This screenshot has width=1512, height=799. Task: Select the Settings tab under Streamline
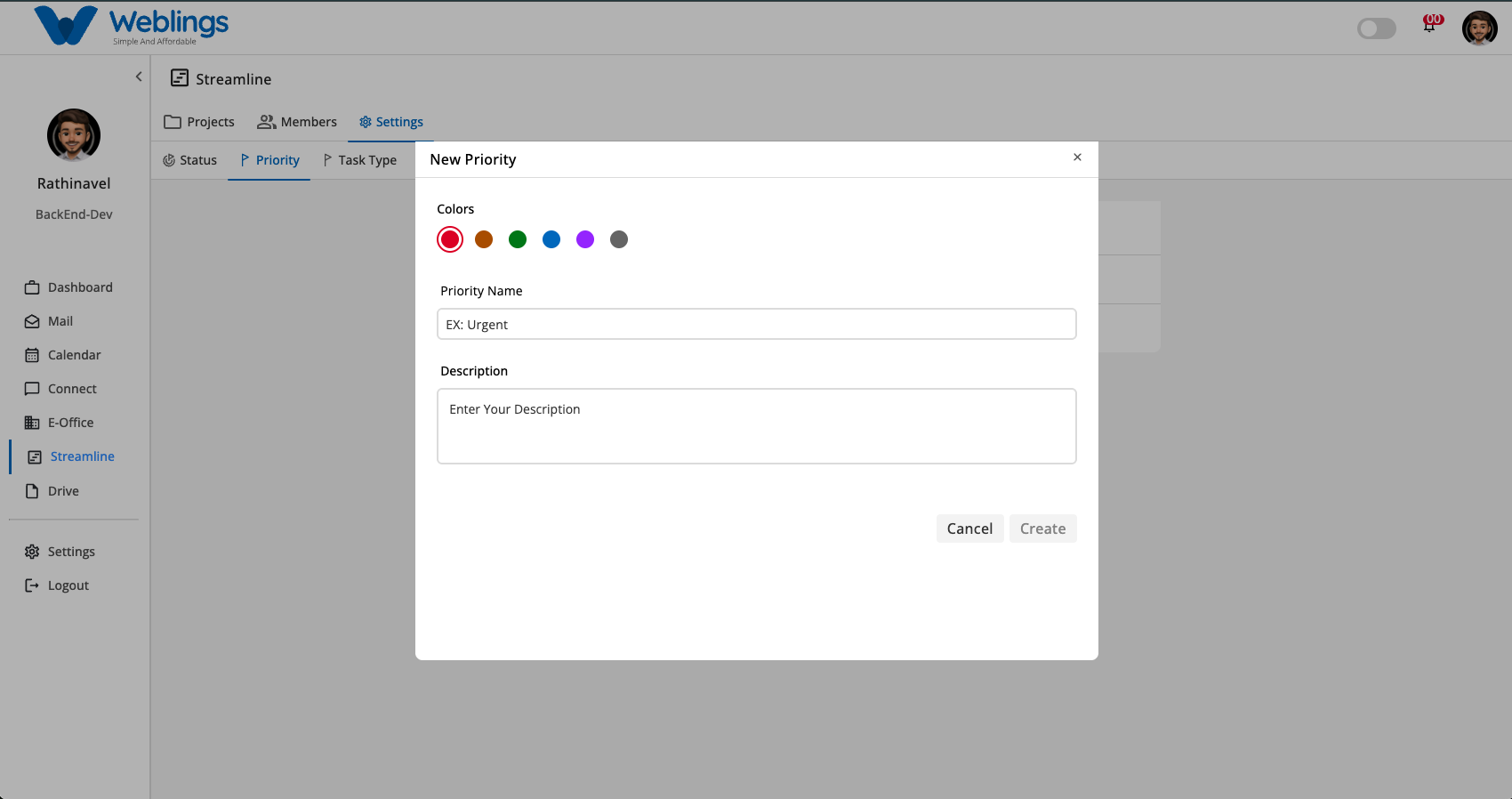point(391,122)
